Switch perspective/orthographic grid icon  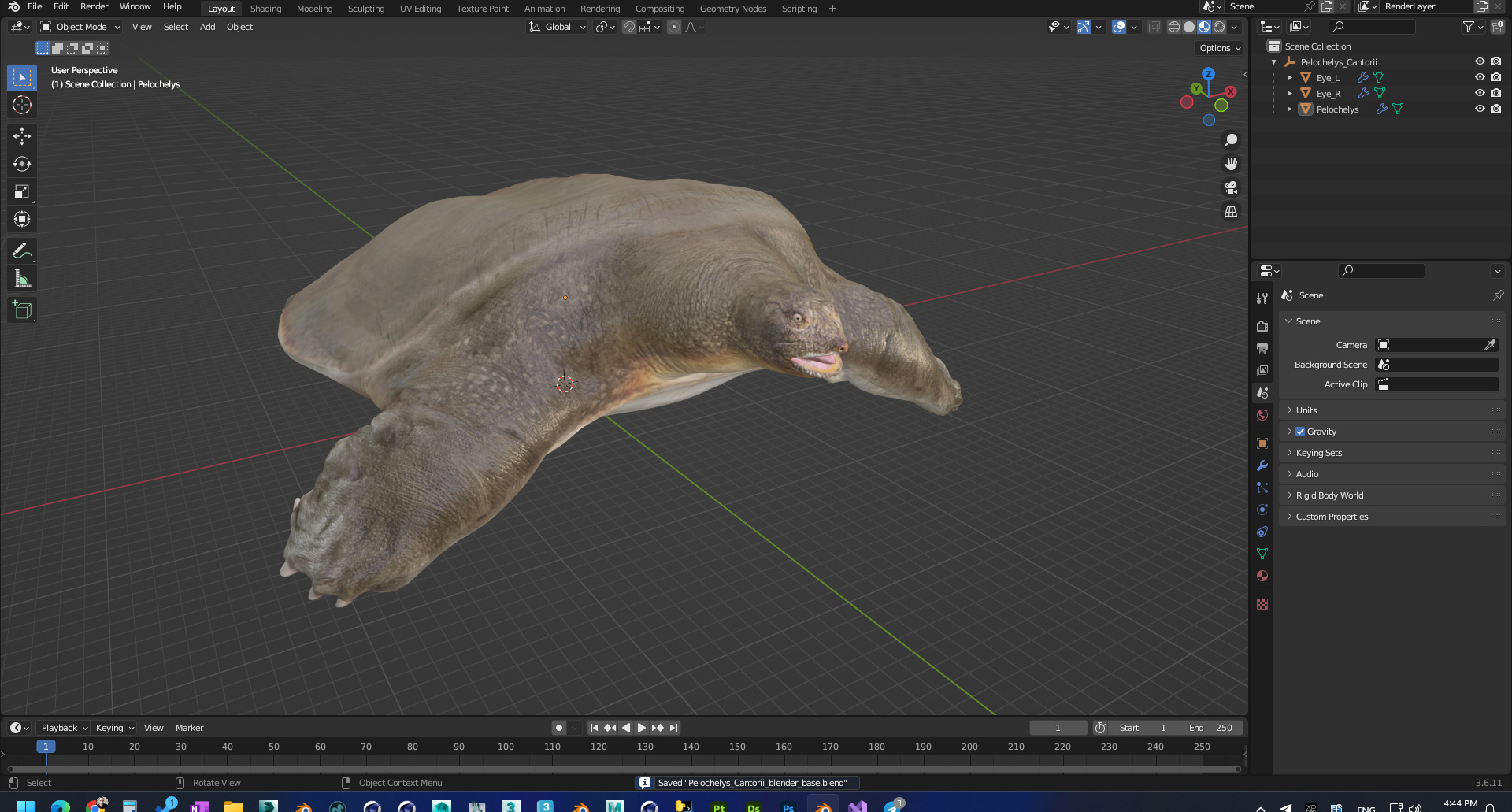(1231, 211)
